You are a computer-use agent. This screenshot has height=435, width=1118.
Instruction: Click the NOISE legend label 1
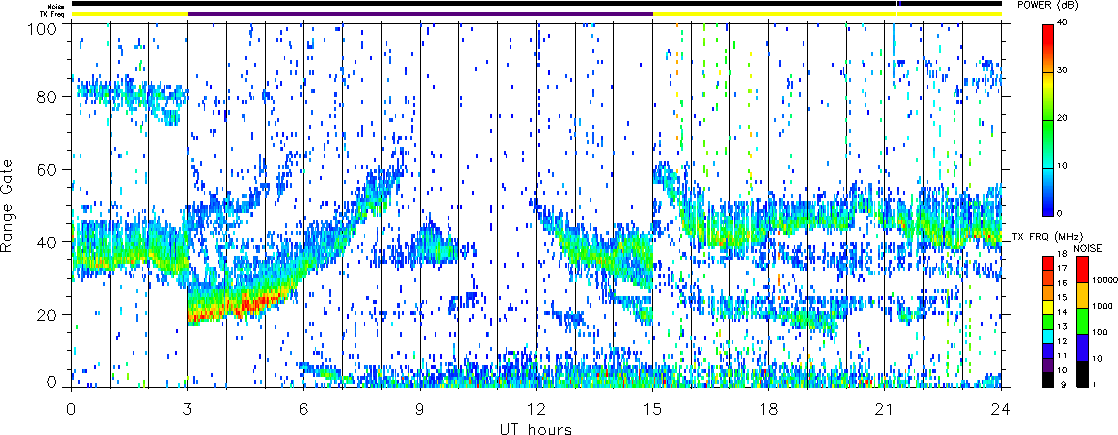(x=1094, y=384)
